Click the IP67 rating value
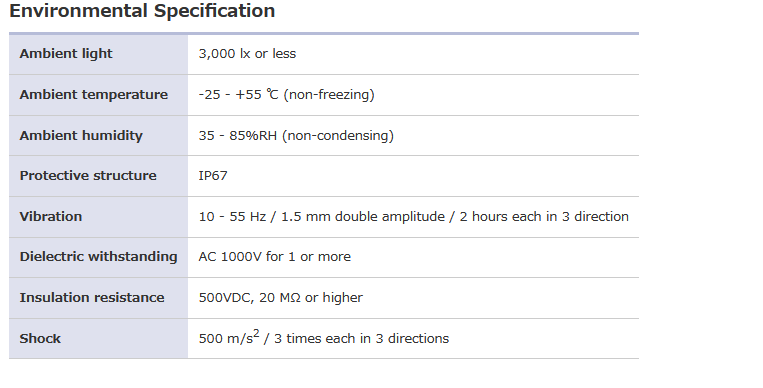 click(x=213, y=176)
